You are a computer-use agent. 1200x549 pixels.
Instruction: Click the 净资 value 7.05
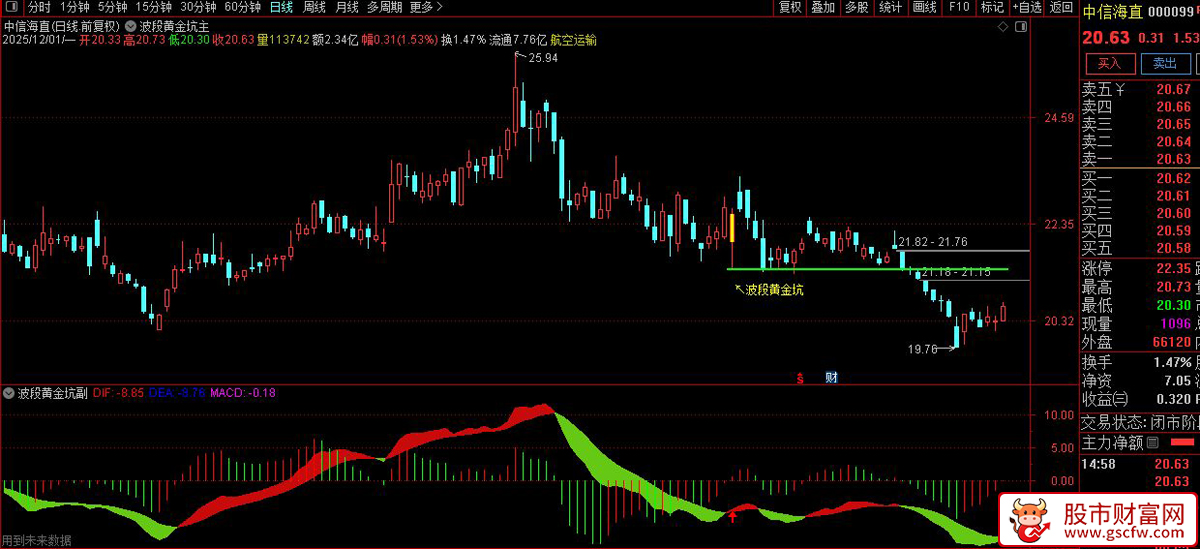pos(1177,381)
